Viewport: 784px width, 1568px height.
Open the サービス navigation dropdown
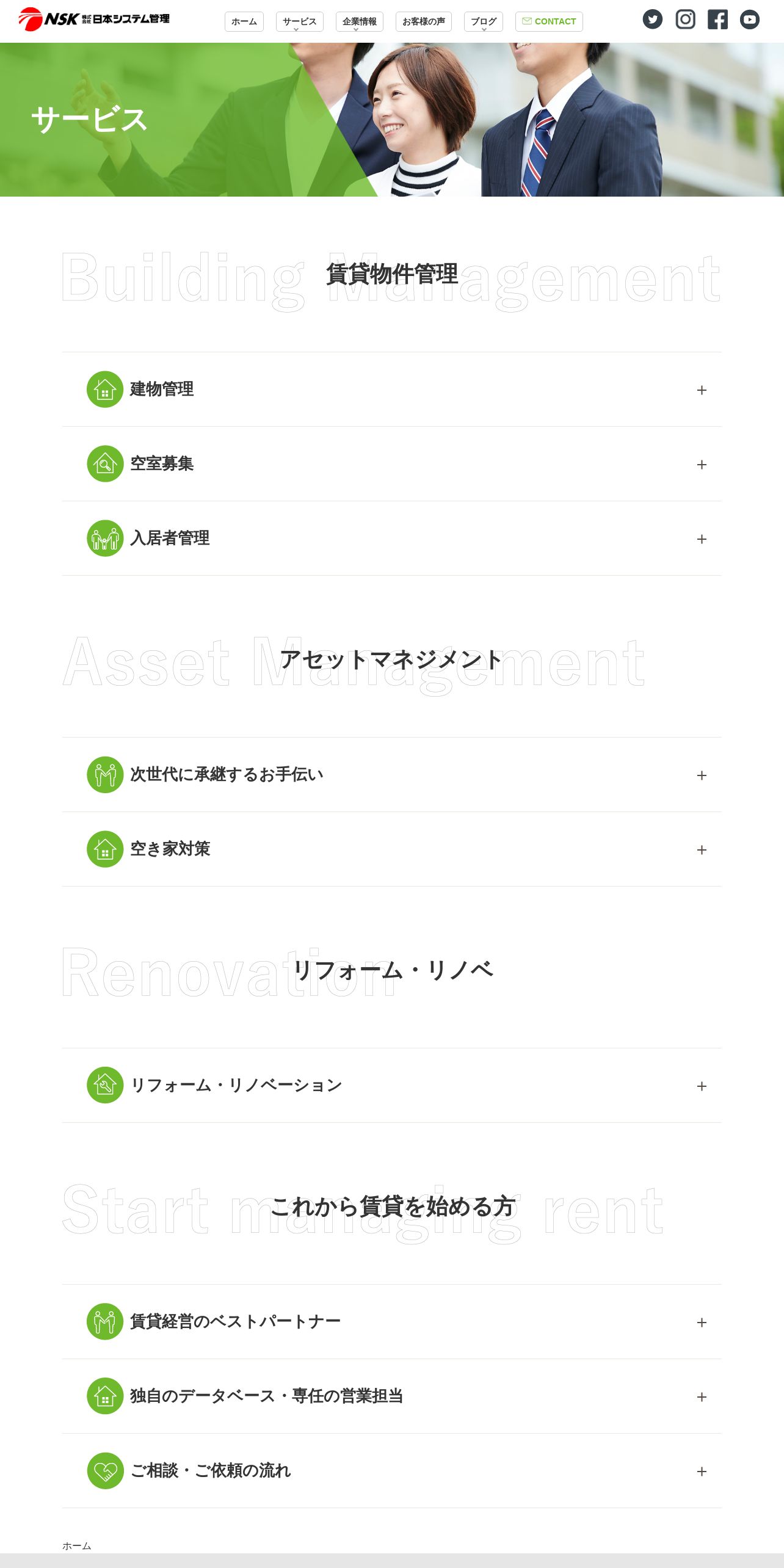coord(299,21)
